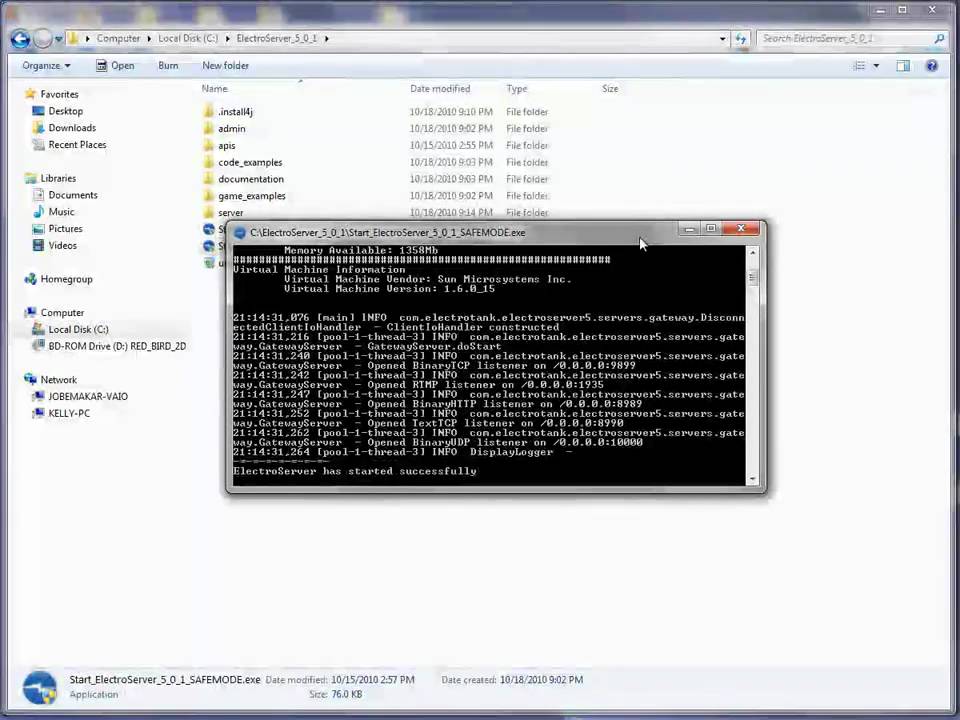
Task: Click the console scrollbar down arrow
Action: [x=752, y=479]
